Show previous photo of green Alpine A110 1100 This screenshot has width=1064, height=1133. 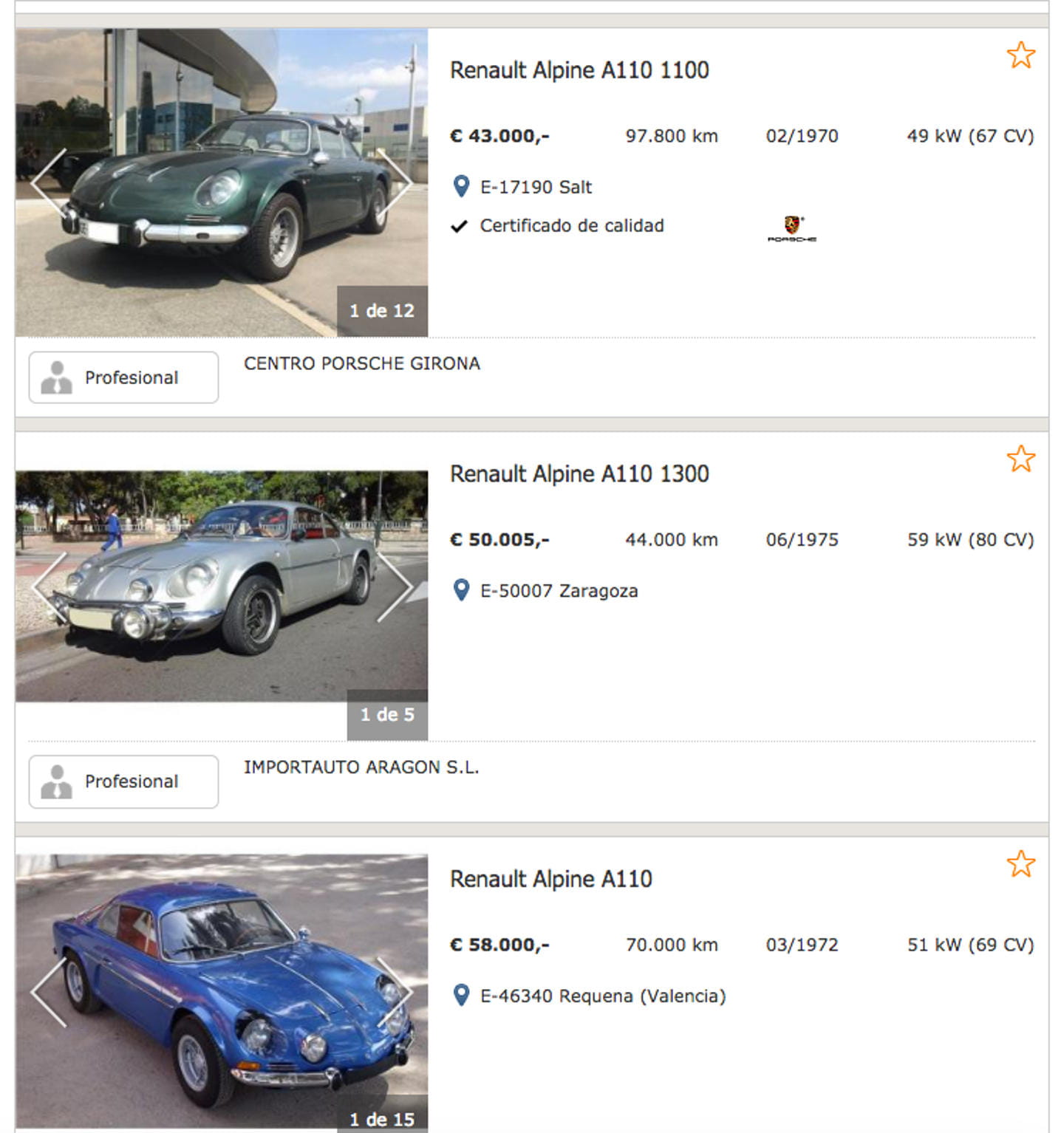pyautogui.click(x=49, y=183)
